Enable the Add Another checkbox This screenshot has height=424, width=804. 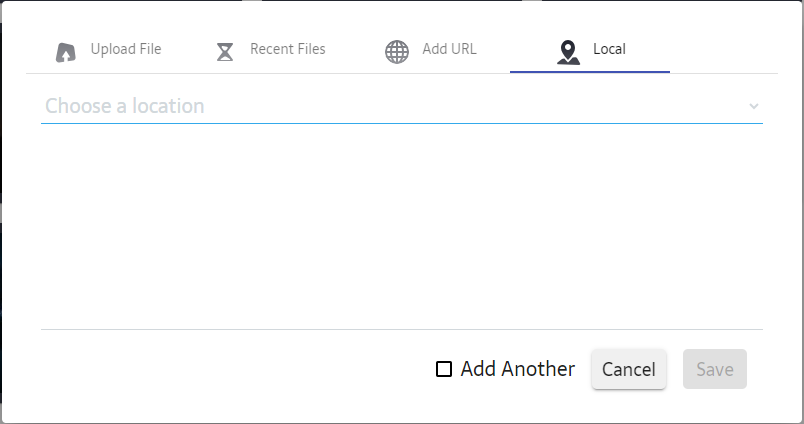coord(444,369)
